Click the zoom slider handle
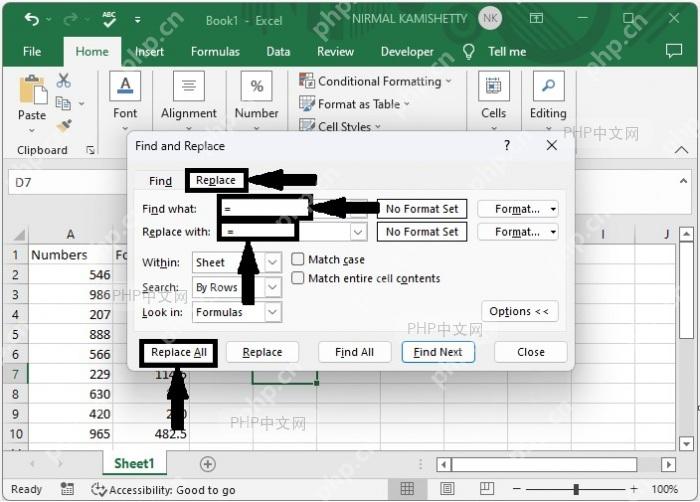This screenshot has height=502, width=700. [576, 489]
